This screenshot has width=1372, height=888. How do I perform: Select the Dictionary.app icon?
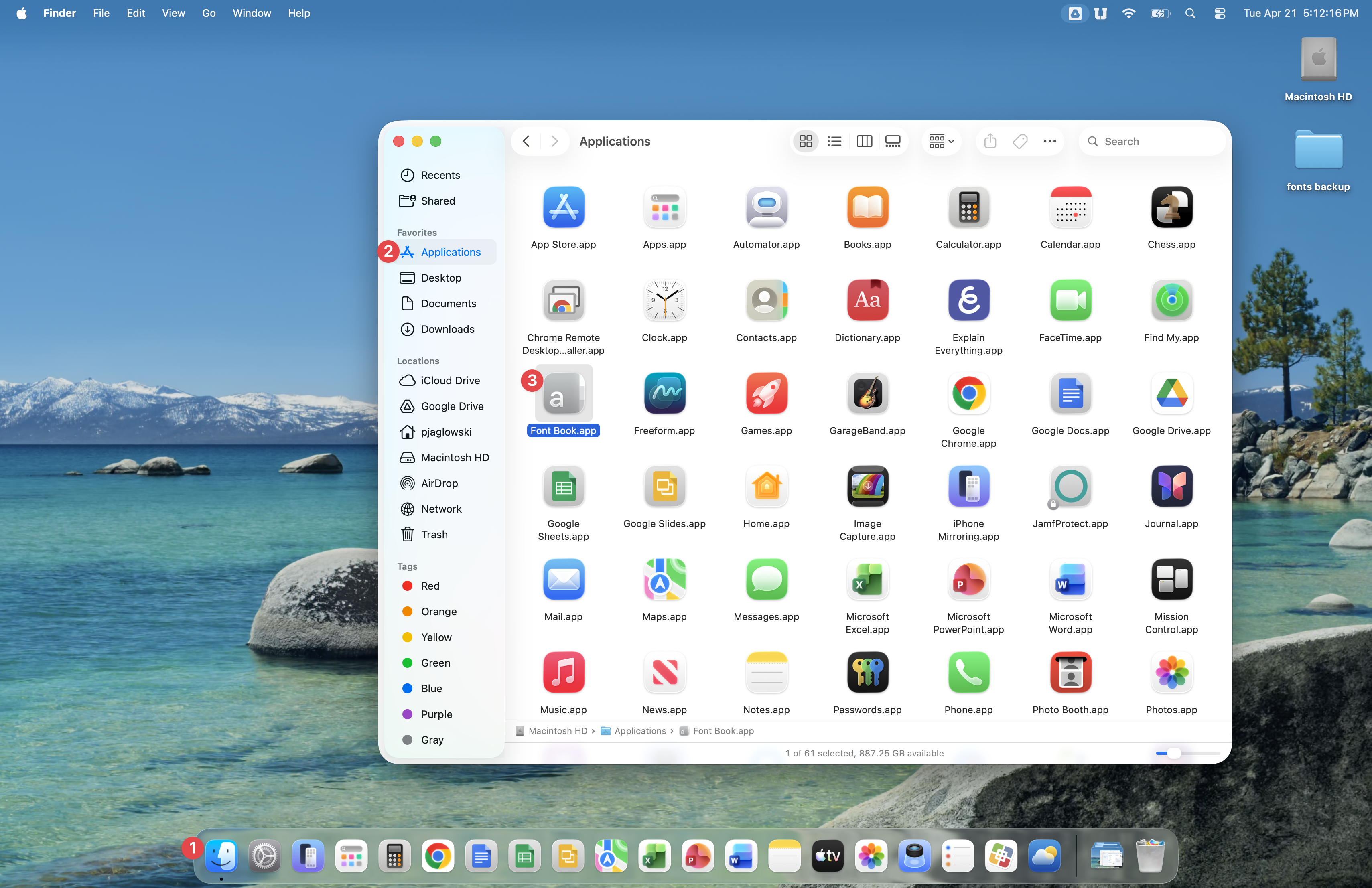(867, 300)
